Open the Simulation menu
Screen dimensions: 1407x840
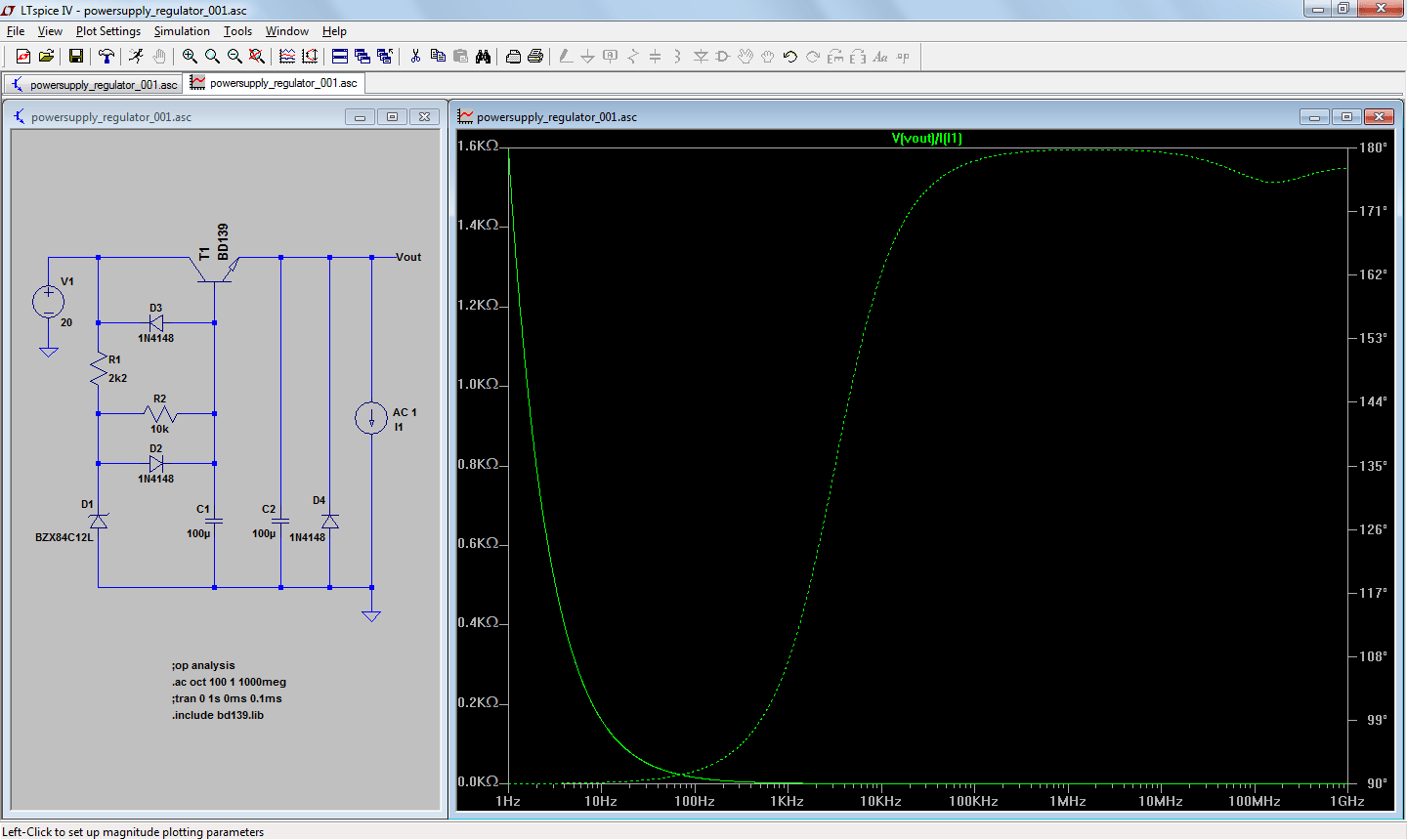click(x=182, y=30)
